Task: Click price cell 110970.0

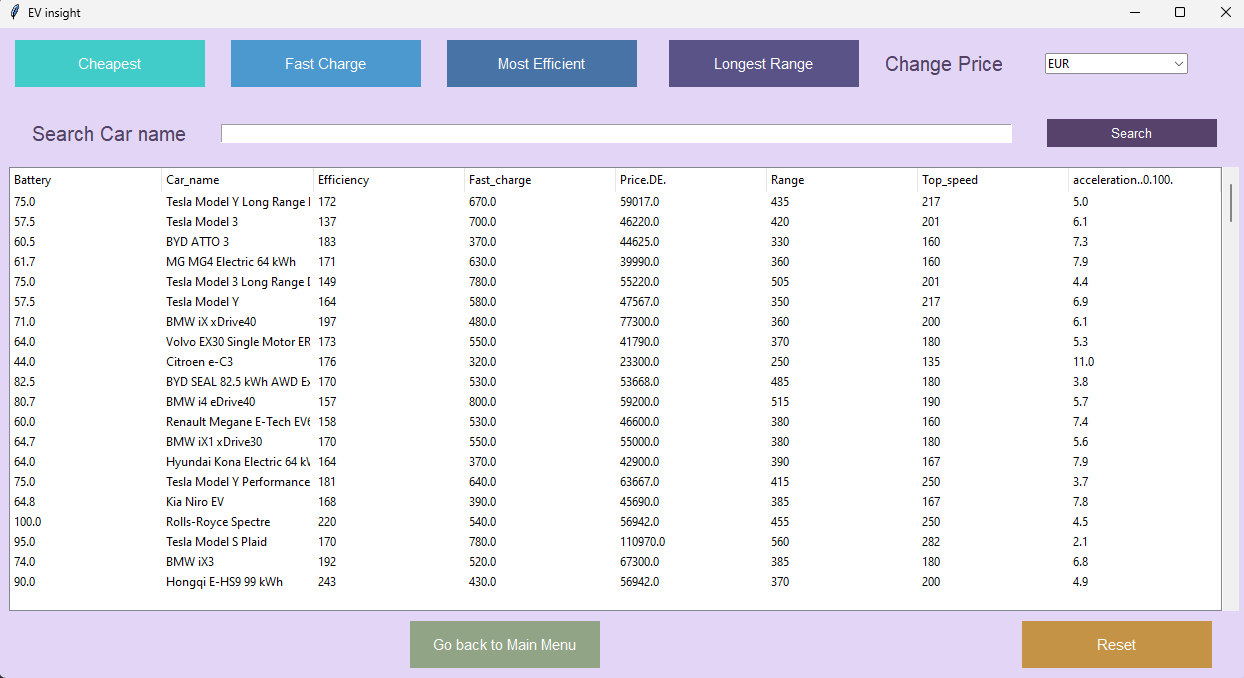Action: pos(642,542)
